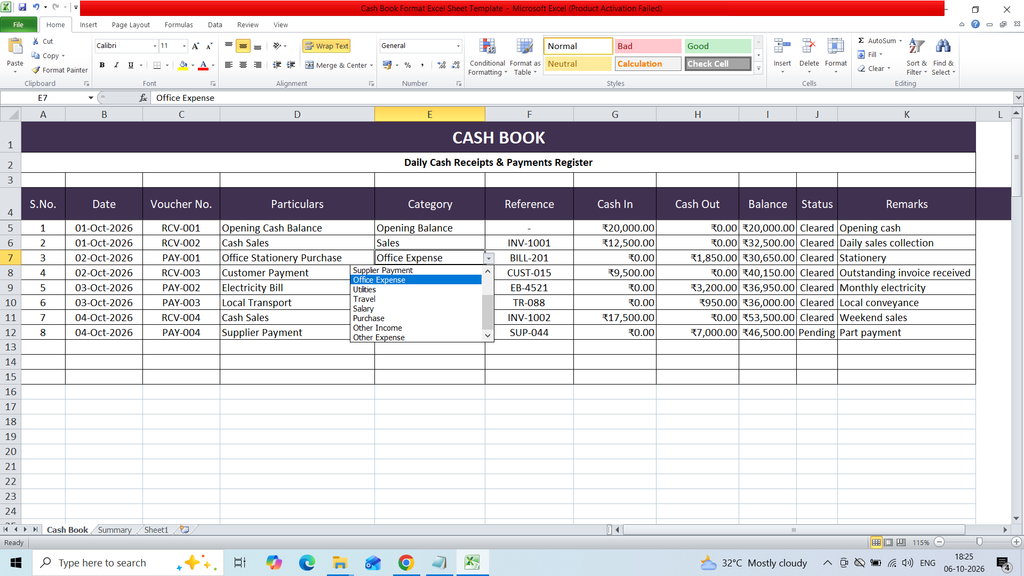1024x576 pixels.
Task: Click the Decrease Indent icon
Action: (x=277, y=65)
